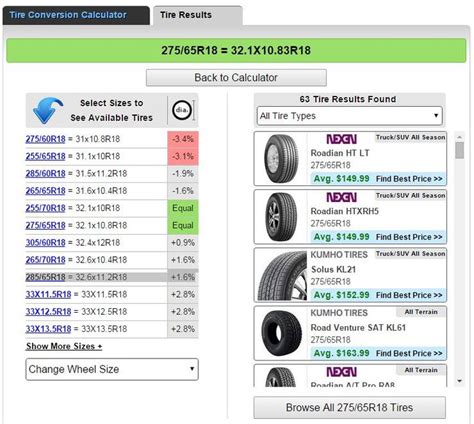Open the 33X12.5R18 size link
The height and width of the screenshot is (424, 474).
[x=48, y=312]
